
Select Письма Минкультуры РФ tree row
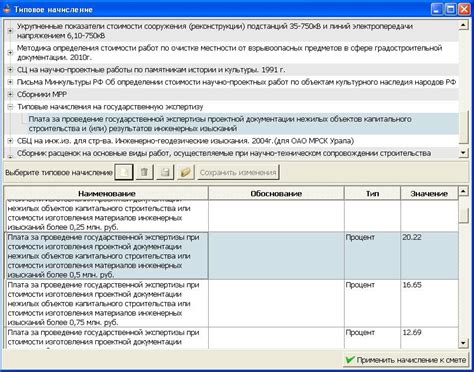[236, 82]
